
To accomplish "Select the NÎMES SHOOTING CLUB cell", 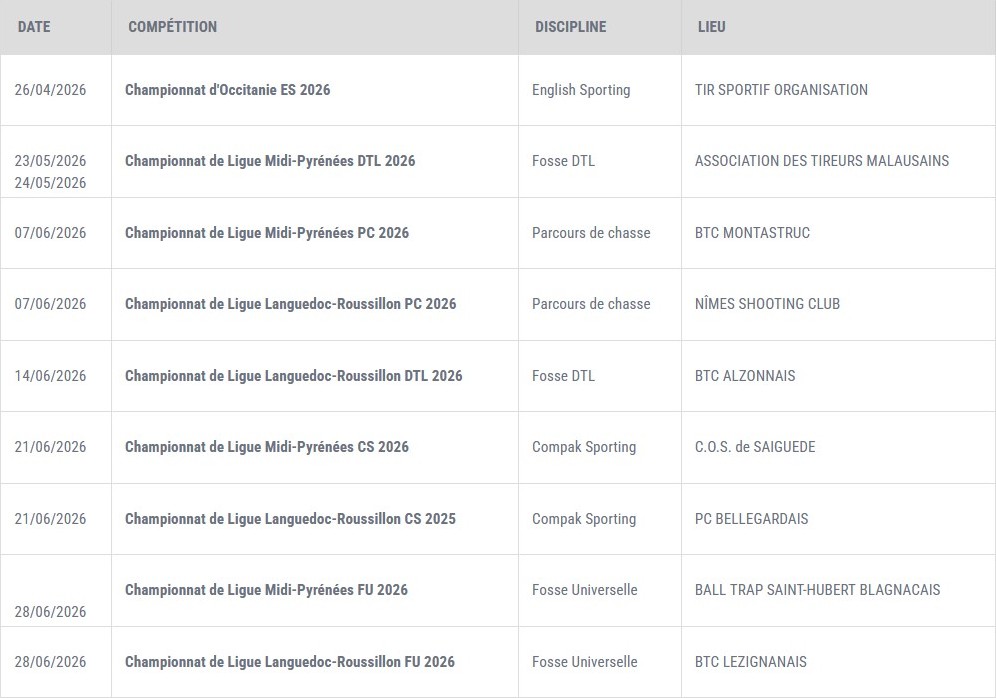I will [767, 304].
